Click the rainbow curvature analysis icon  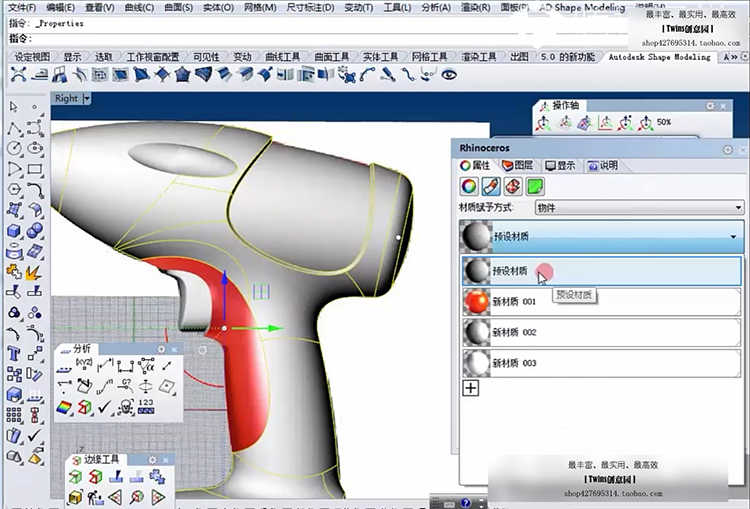click(x=65, y=407)
